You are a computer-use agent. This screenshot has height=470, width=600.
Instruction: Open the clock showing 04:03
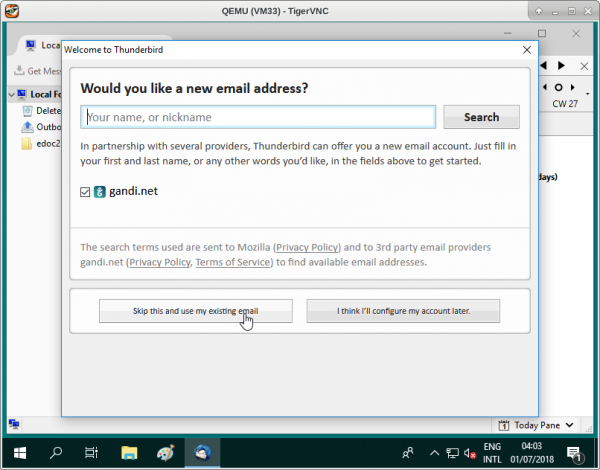point(532,453)
